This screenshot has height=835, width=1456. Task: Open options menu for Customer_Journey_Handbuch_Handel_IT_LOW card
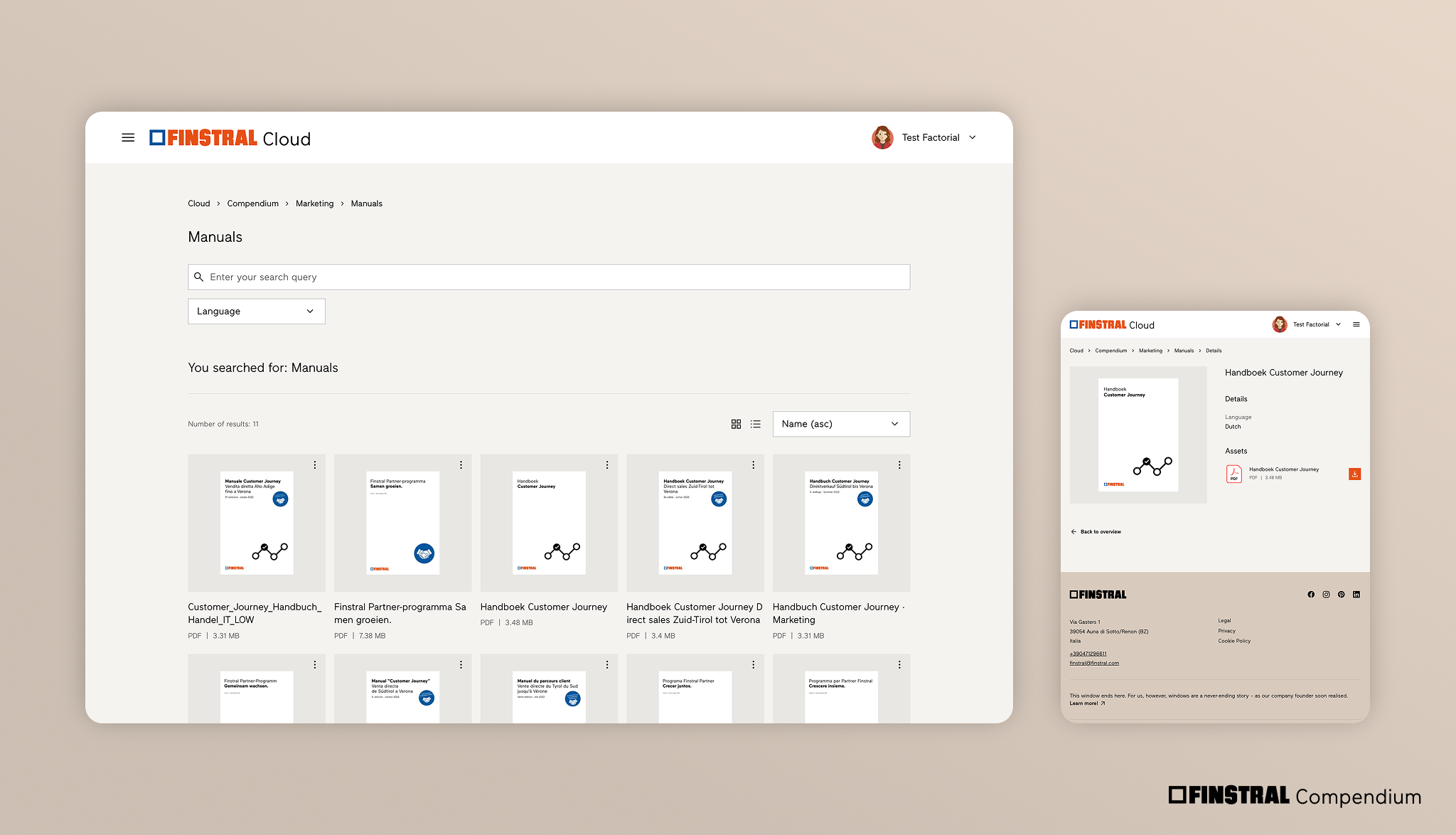click(x=315, y=464)
